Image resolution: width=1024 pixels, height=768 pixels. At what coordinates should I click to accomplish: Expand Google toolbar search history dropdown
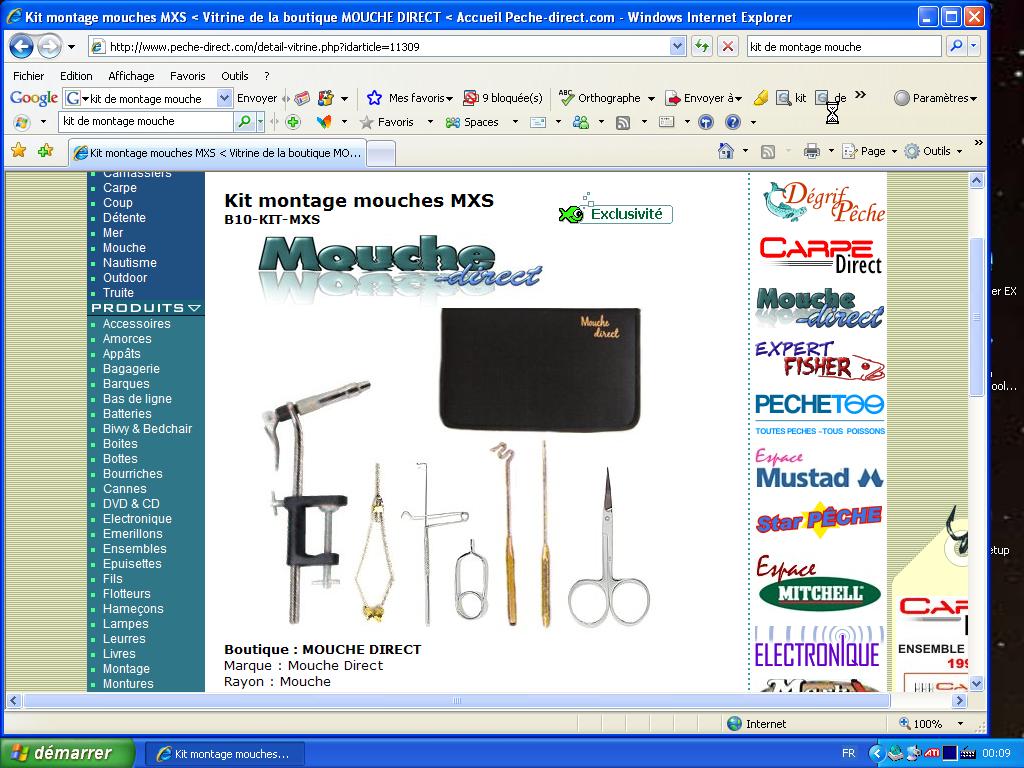(224, 99)
